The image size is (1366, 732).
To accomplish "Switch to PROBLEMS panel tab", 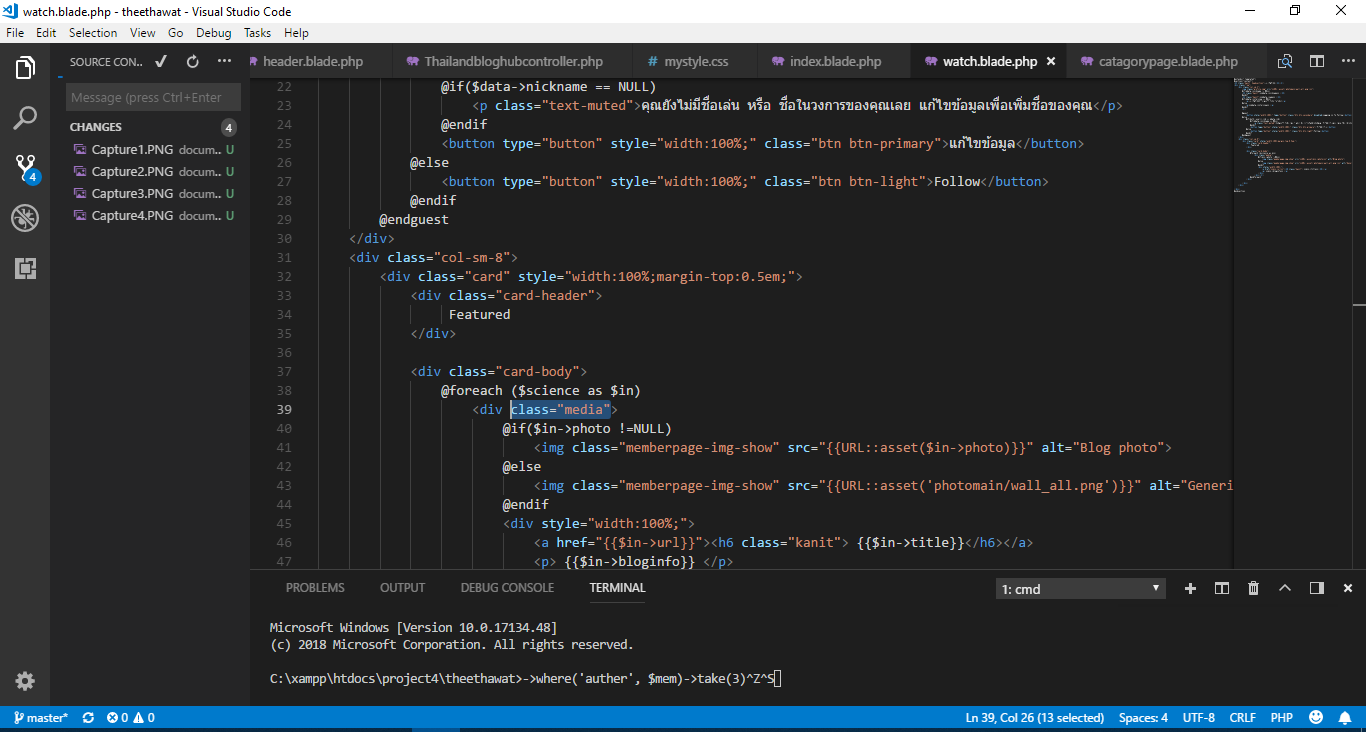I will 315,588.
